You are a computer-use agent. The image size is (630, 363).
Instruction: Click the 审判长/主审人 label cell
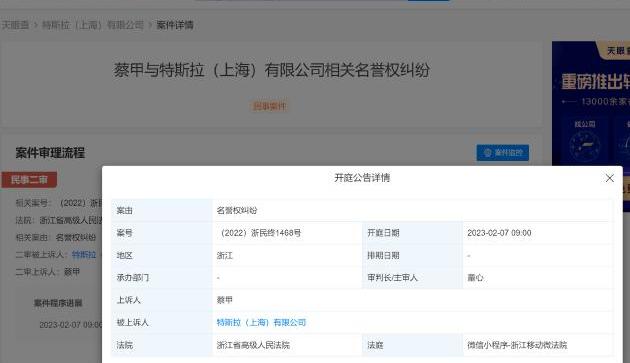[412, 277]
